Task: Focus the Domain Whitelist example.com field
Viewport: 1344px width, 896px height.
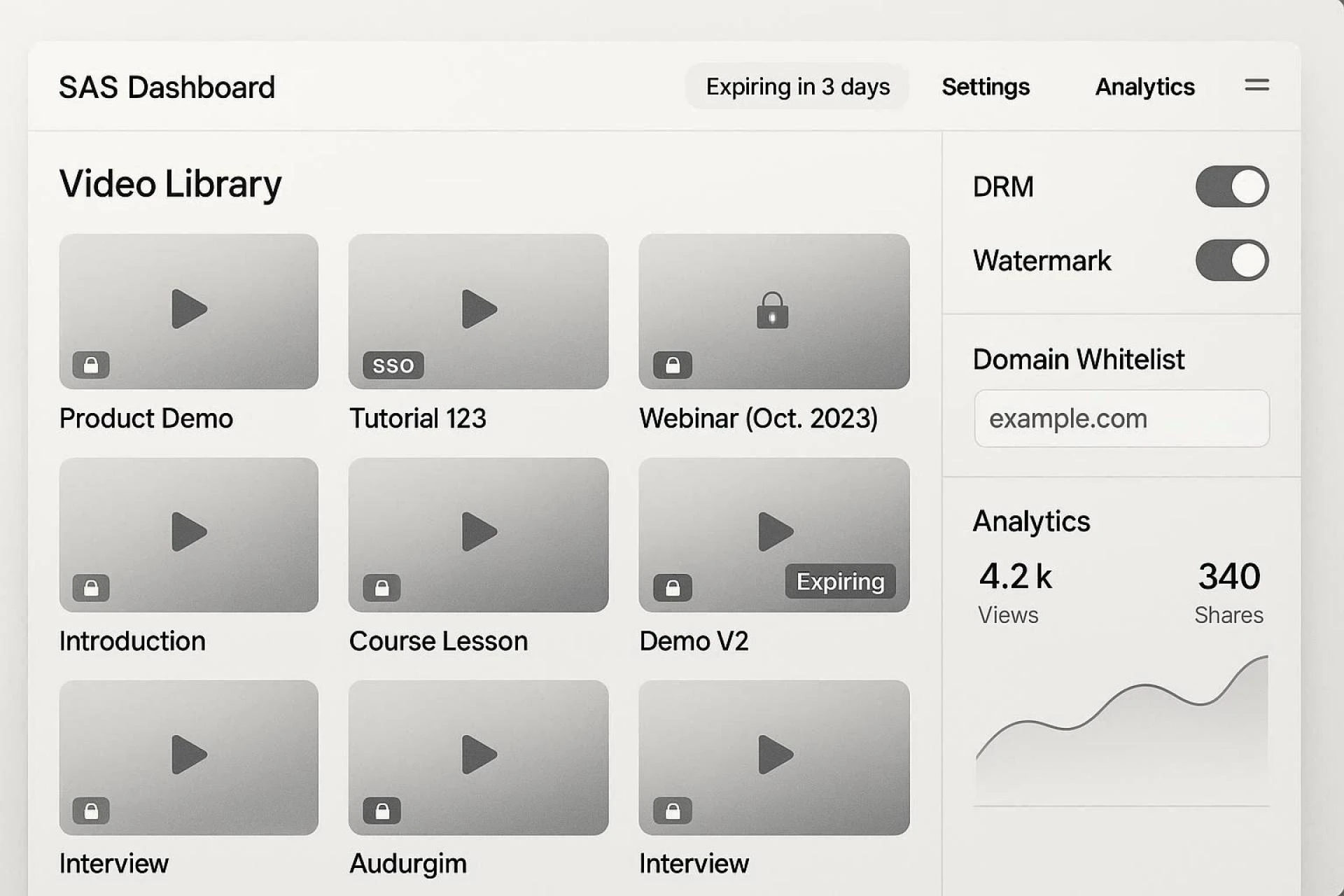Action: tap(1121, 419)
